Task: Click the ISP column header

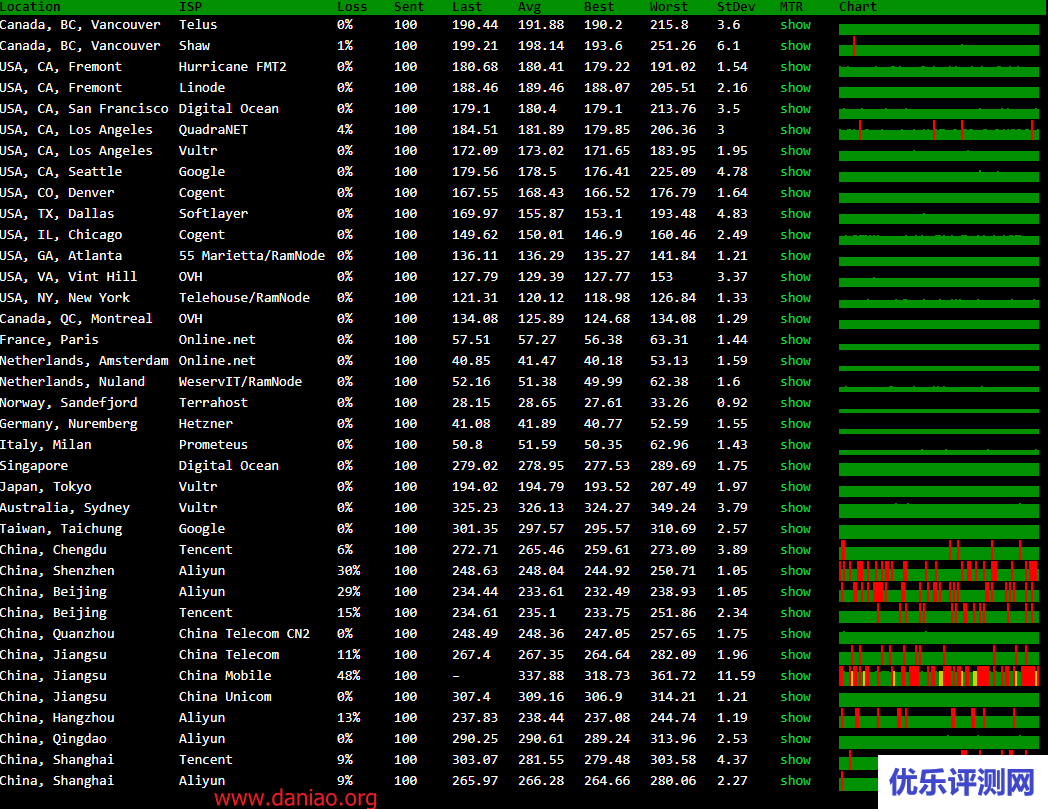Action: click(x=190, y=7)
